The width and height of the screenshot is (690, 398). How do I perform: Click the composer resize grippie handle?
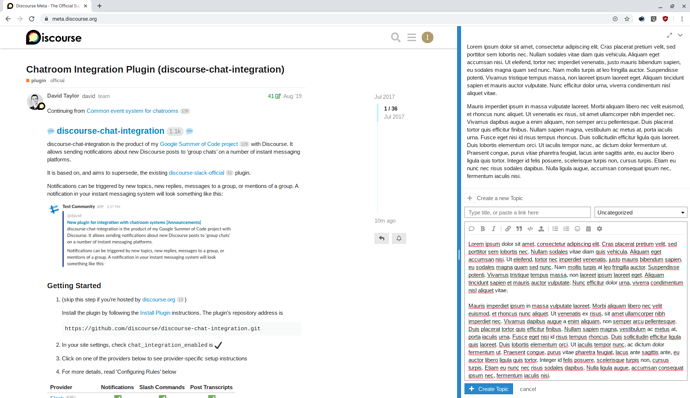click(459, 254)
